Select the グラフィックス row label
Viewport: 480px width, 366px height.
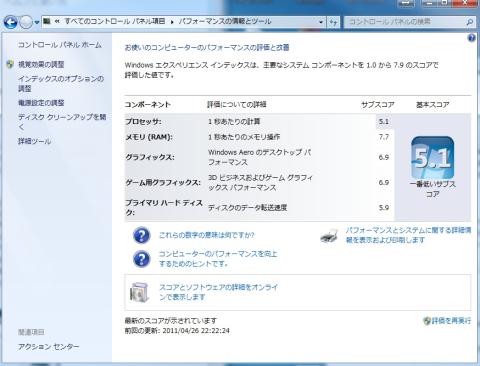(x=150, y=157)
